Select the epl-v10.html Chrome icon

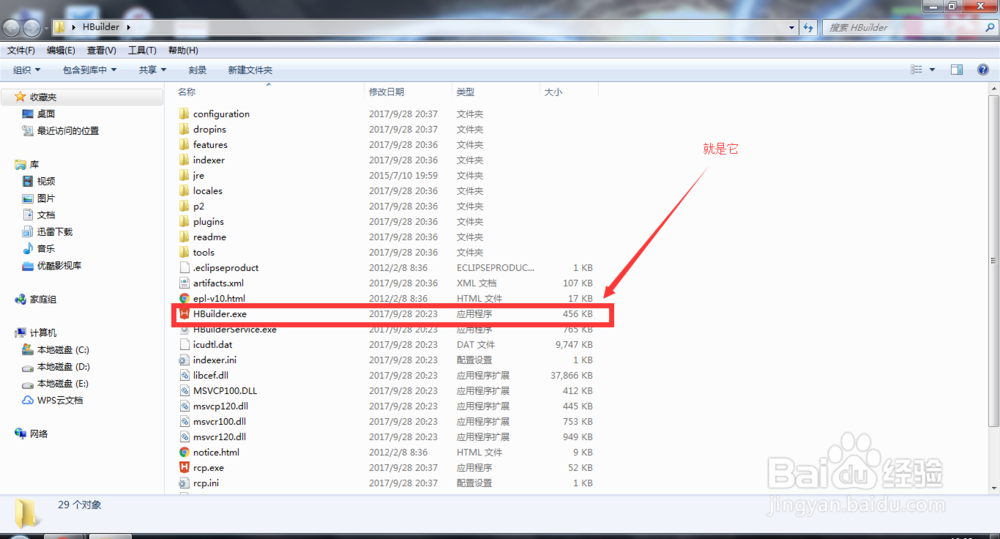pos(184,299)
